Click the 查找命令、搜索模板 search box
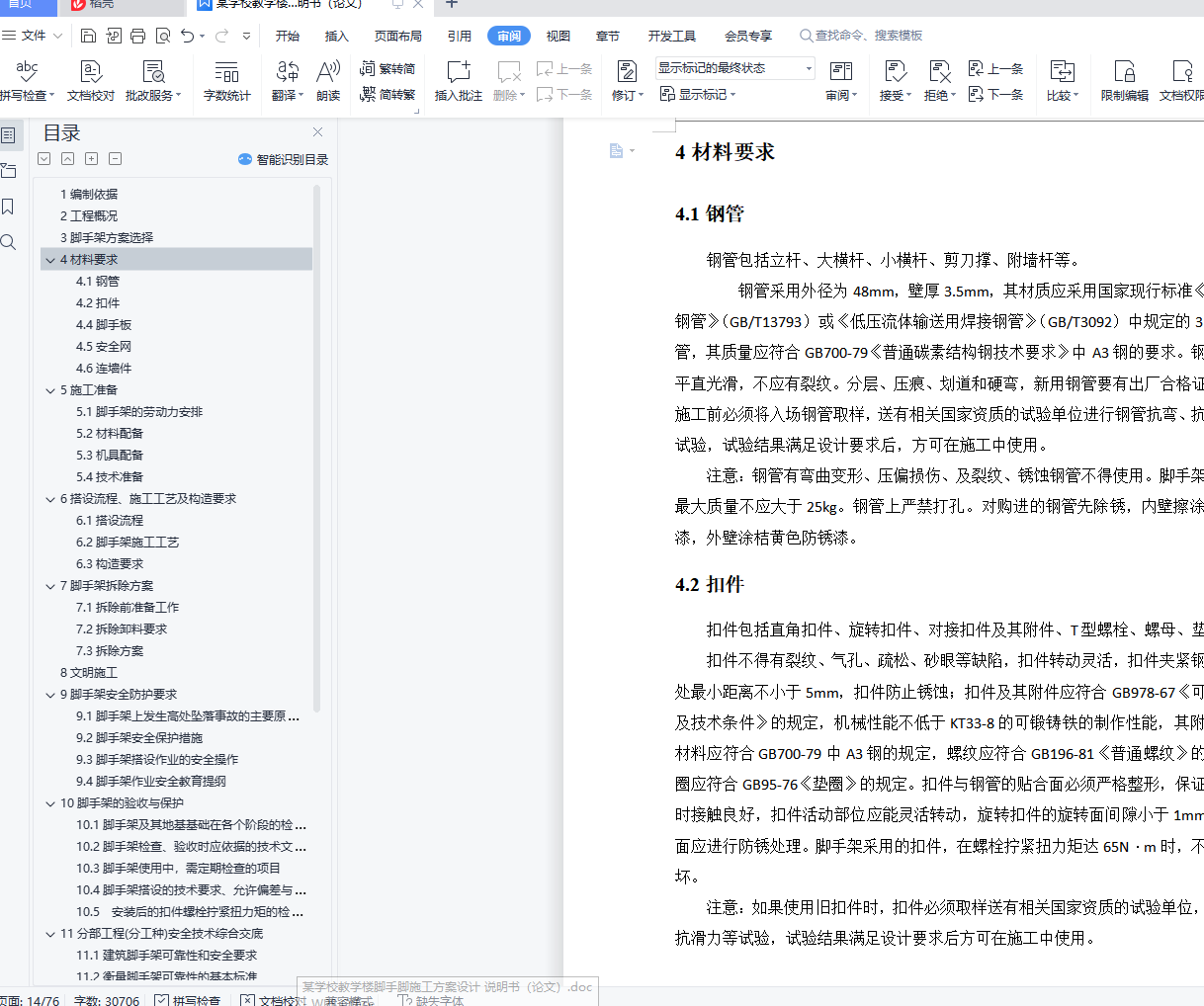The image size is (1204, 1006). click(x=861, y=36)
